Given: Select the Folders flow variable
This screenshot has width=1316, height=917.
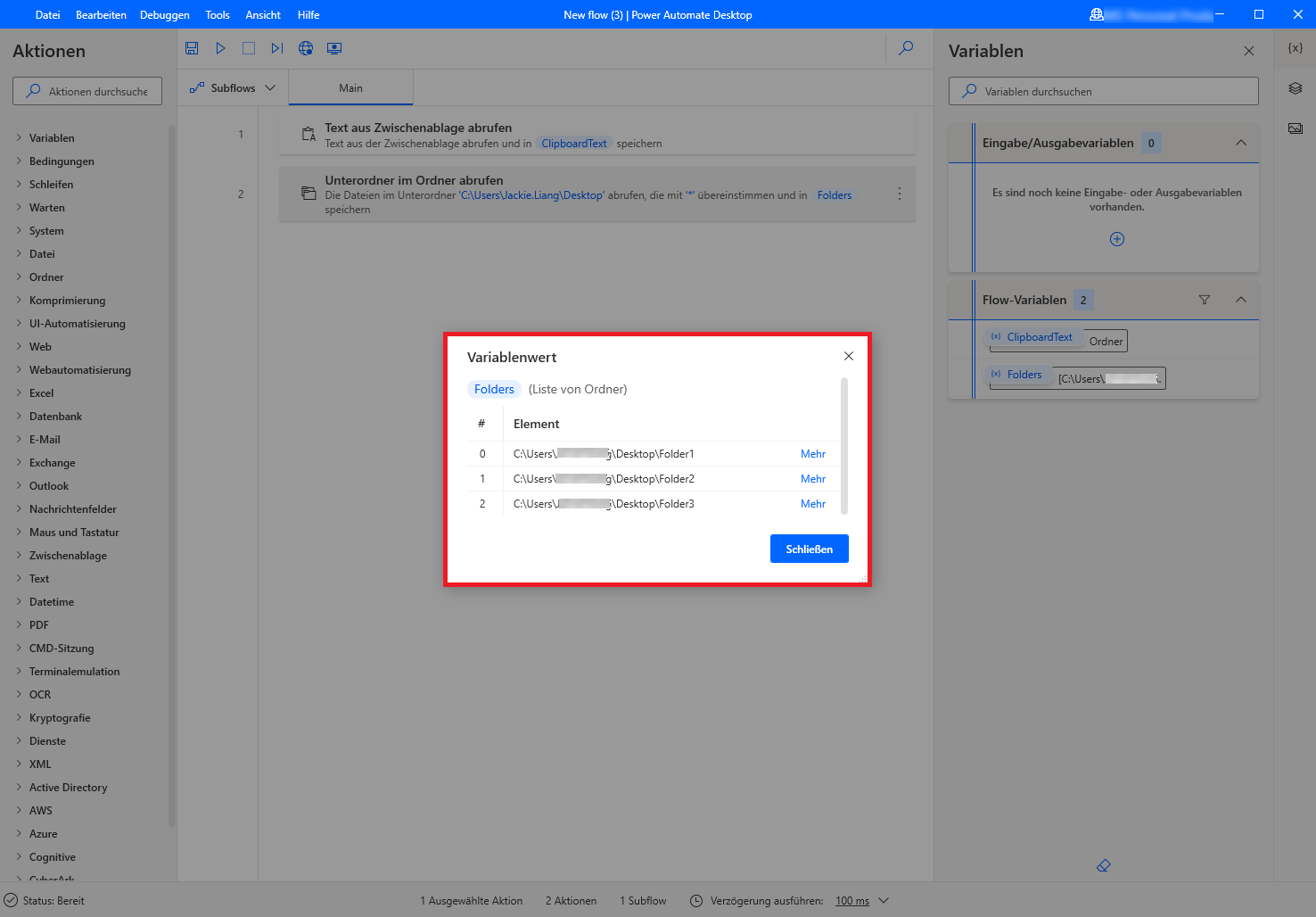Looking at the screenshot, I should point(1017,375).
